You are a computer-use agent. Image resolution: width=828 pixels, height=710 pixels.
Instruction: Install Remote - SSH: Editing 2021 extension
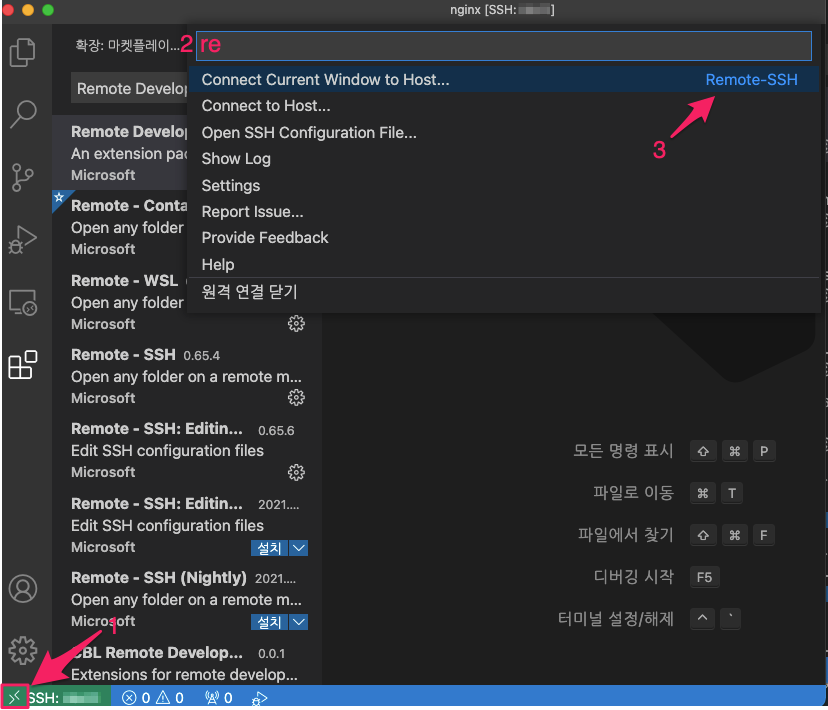(x=269, y=548)
